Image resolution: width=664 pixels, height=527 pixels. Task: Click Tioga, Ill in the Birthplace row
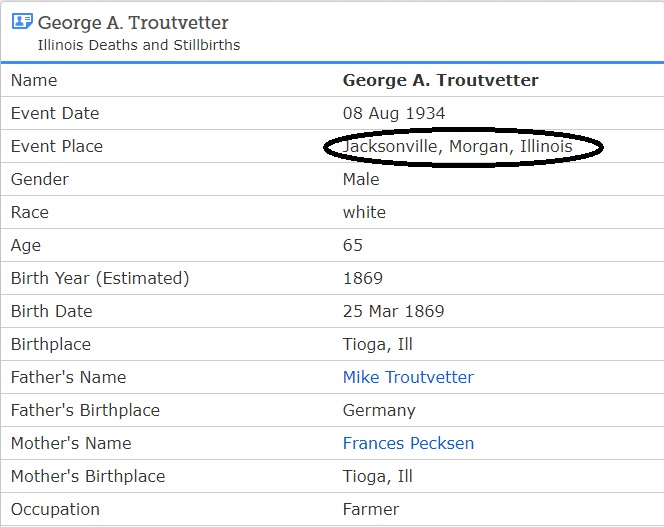(377, 344)
